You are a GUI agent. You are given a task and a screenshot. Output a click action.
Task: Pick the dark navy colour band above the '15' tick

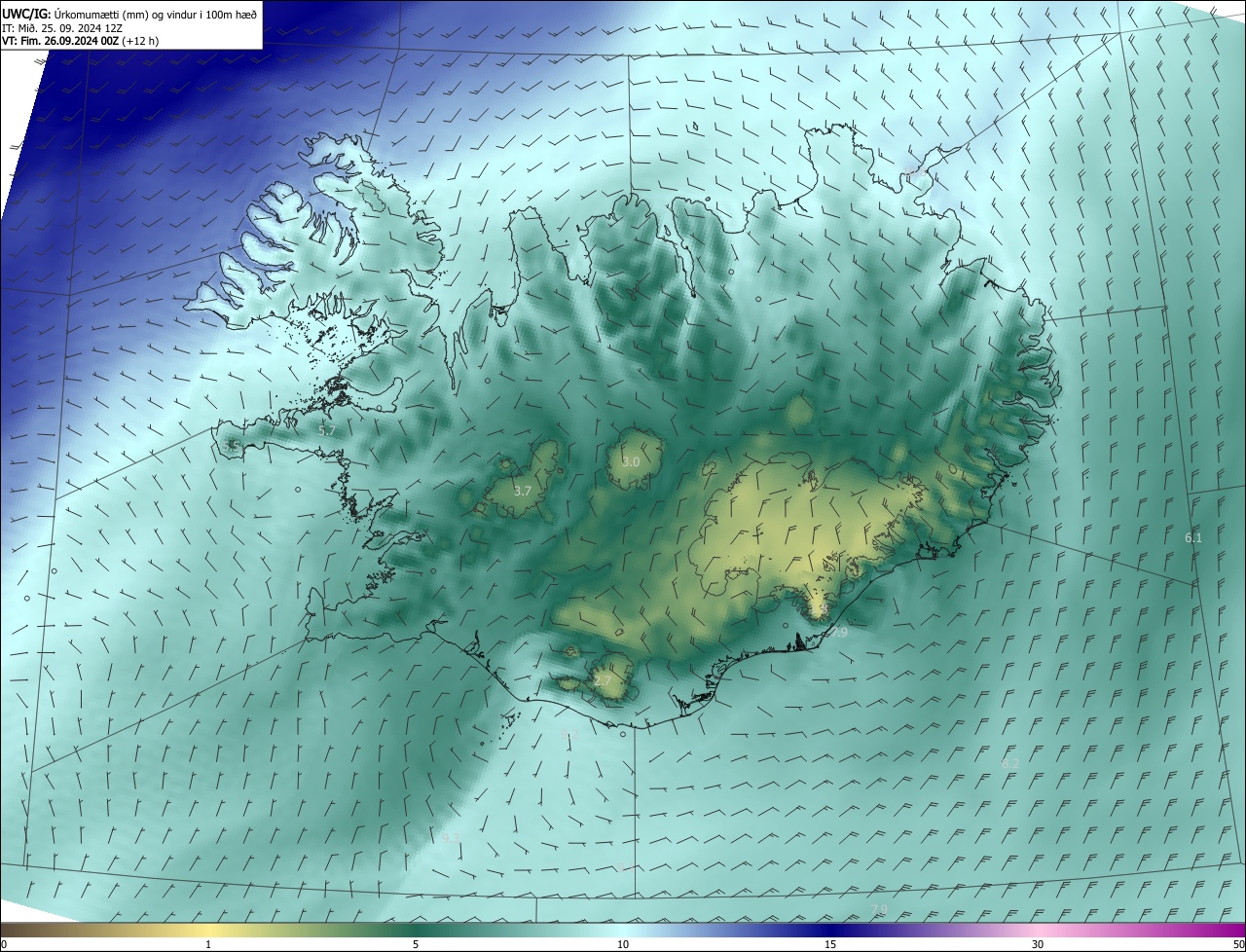[830, 931]
